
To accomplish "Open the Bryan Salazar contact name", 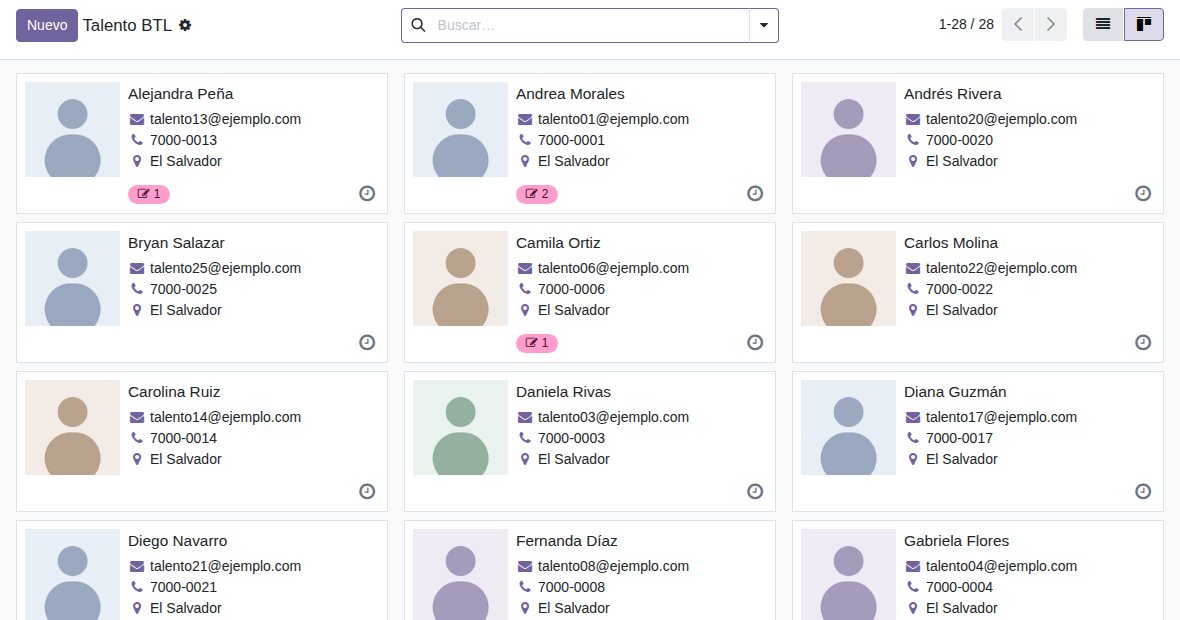I will [176, 243].
